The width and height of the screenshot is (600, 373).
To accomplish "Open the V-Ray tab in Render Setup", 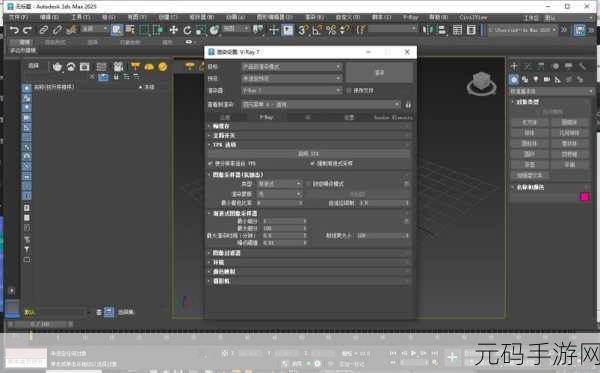I will (266, 117).
